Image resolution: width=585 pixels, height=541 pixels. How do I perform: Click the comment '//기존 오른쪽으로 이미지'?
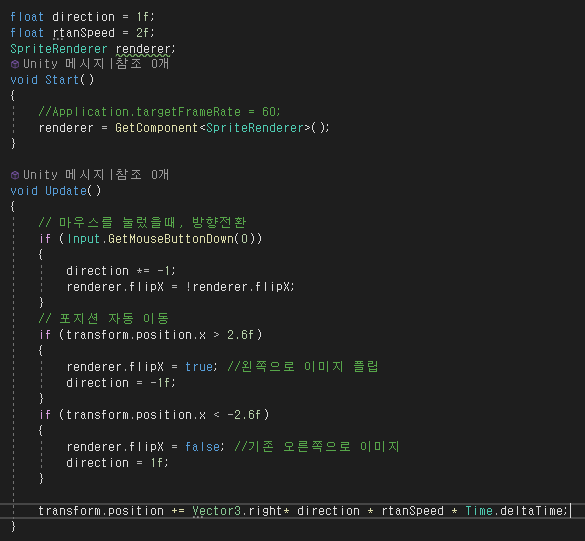point(317,447)
